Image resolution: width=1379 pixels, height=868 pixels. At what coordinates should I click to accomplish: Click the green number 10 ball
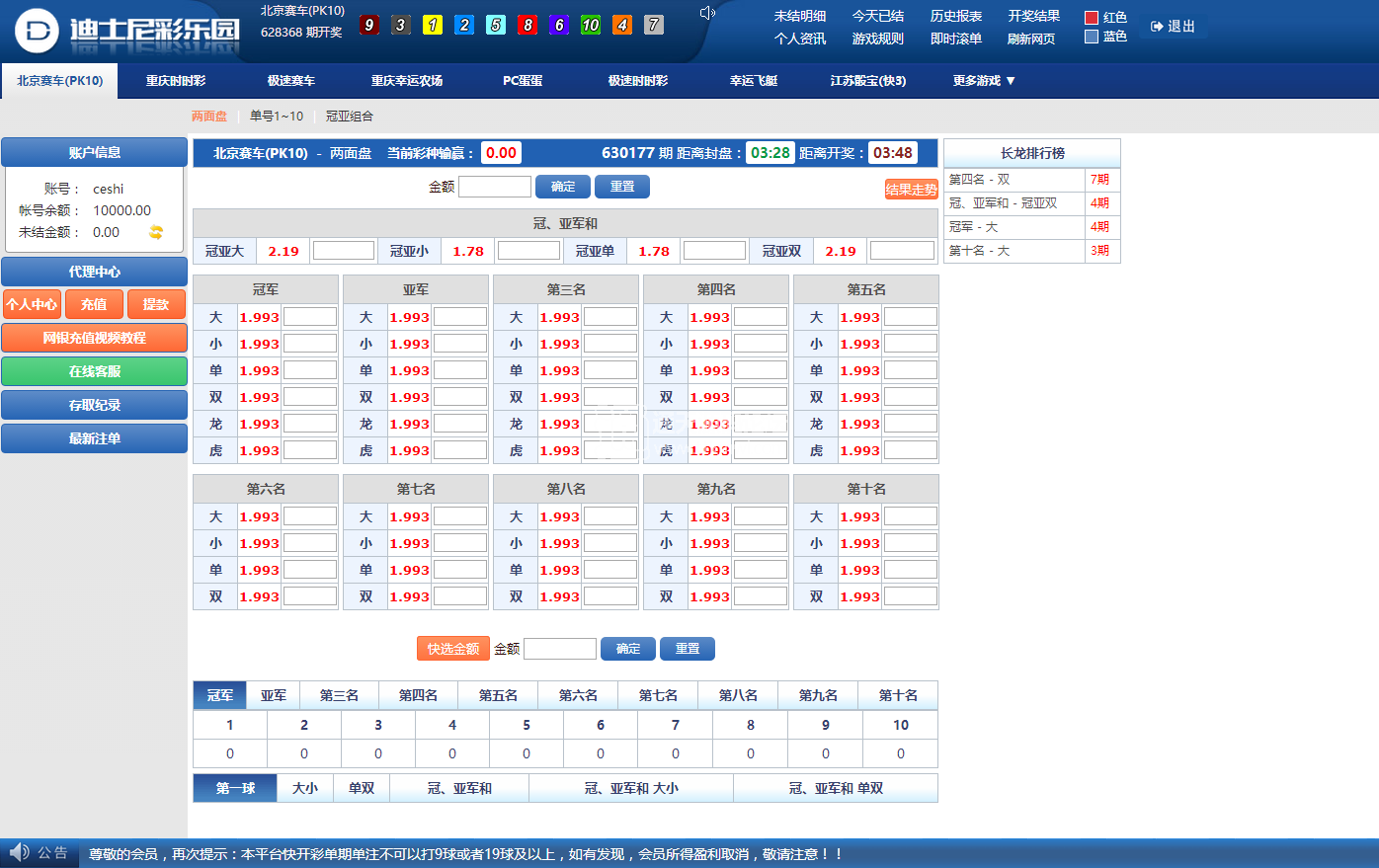[x=591, y=25]
